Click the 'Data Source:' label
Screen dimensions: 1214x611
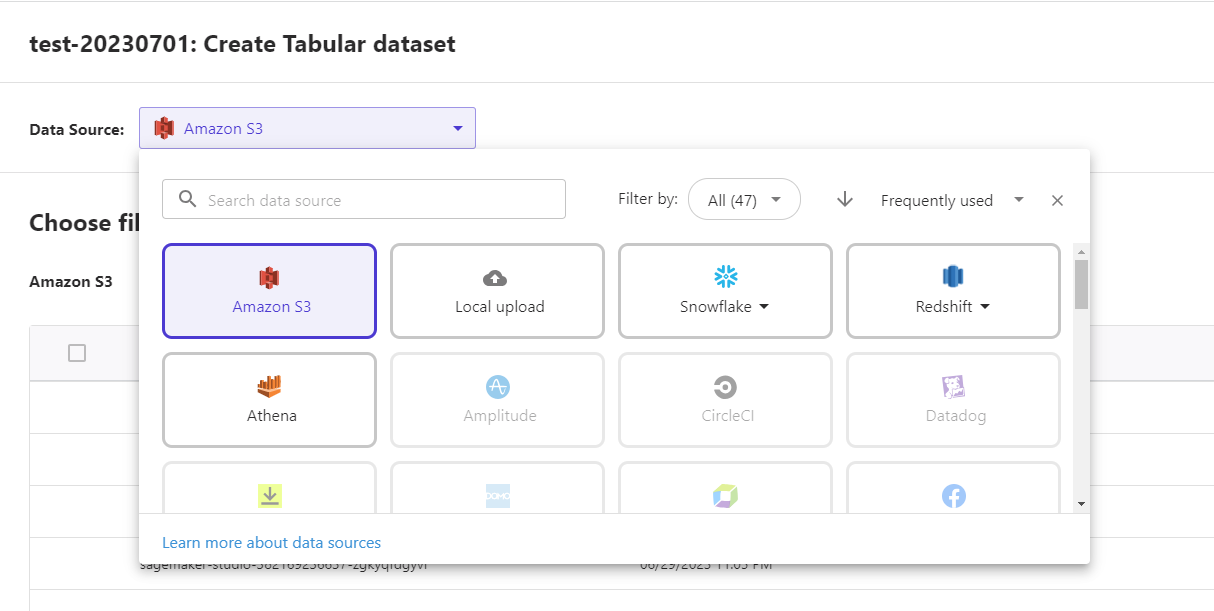(77, 129)
